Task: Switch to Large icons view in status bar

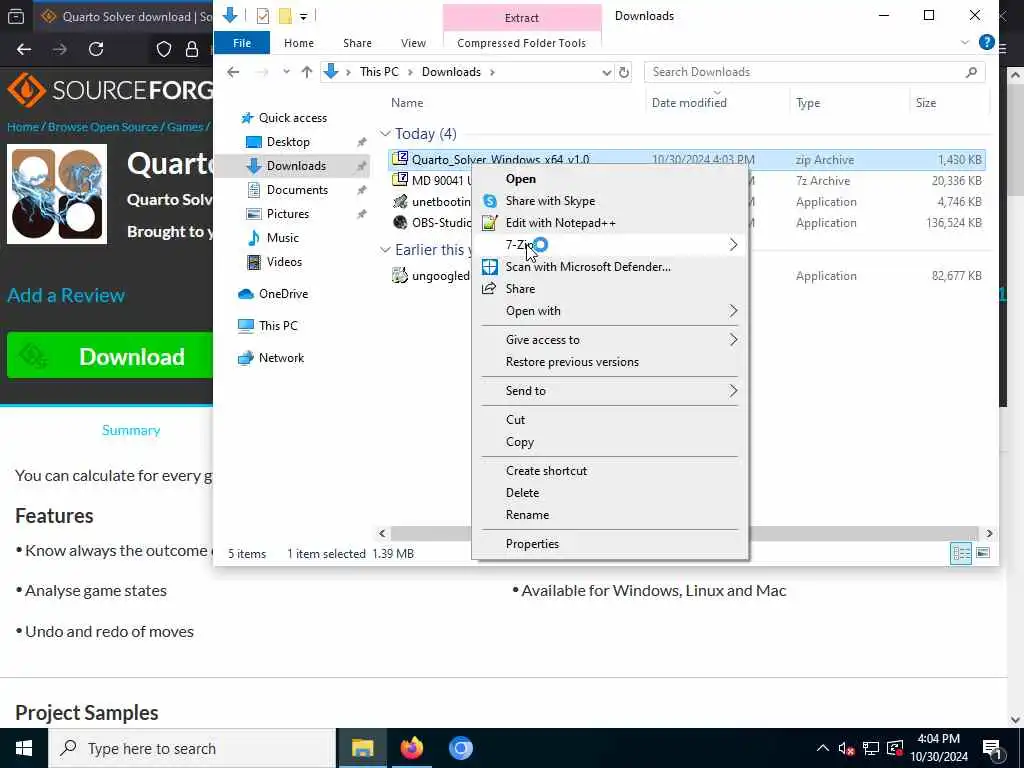Action: 983,554
